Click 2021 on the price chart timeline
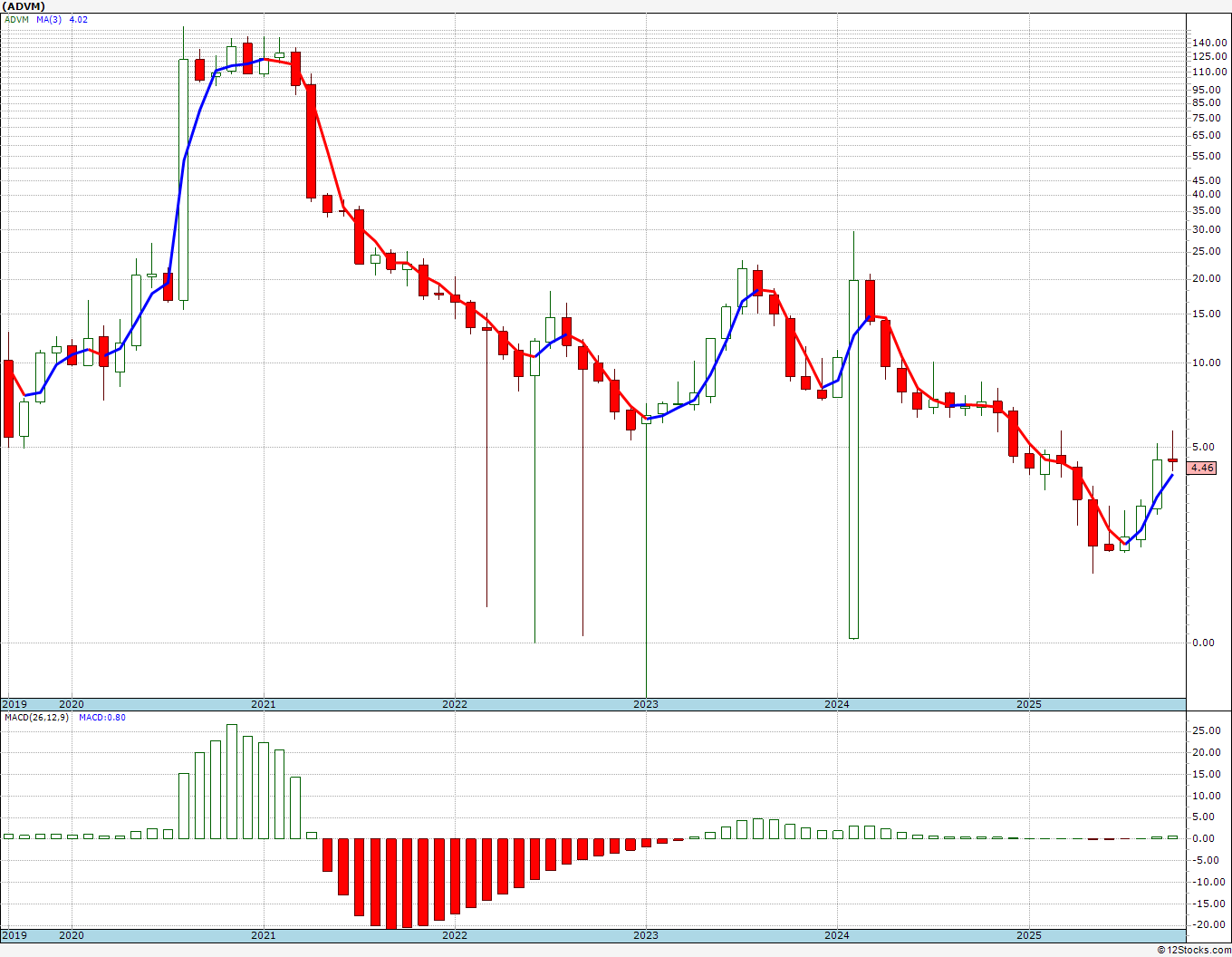1232x957 pixels. [x=263, y=704]
